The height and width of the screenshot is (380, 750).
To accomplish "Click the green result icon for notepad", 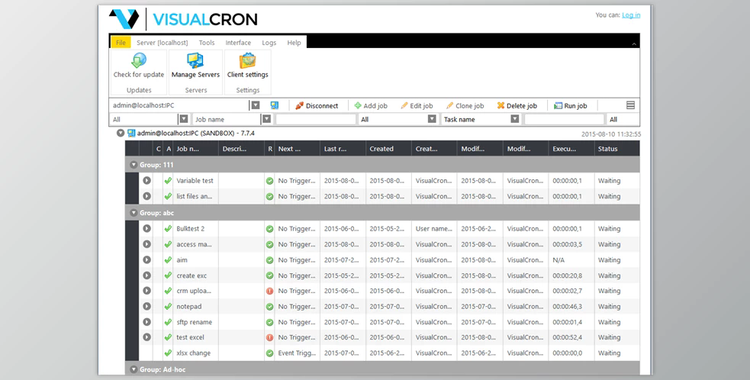I will (x=270, y=306).
